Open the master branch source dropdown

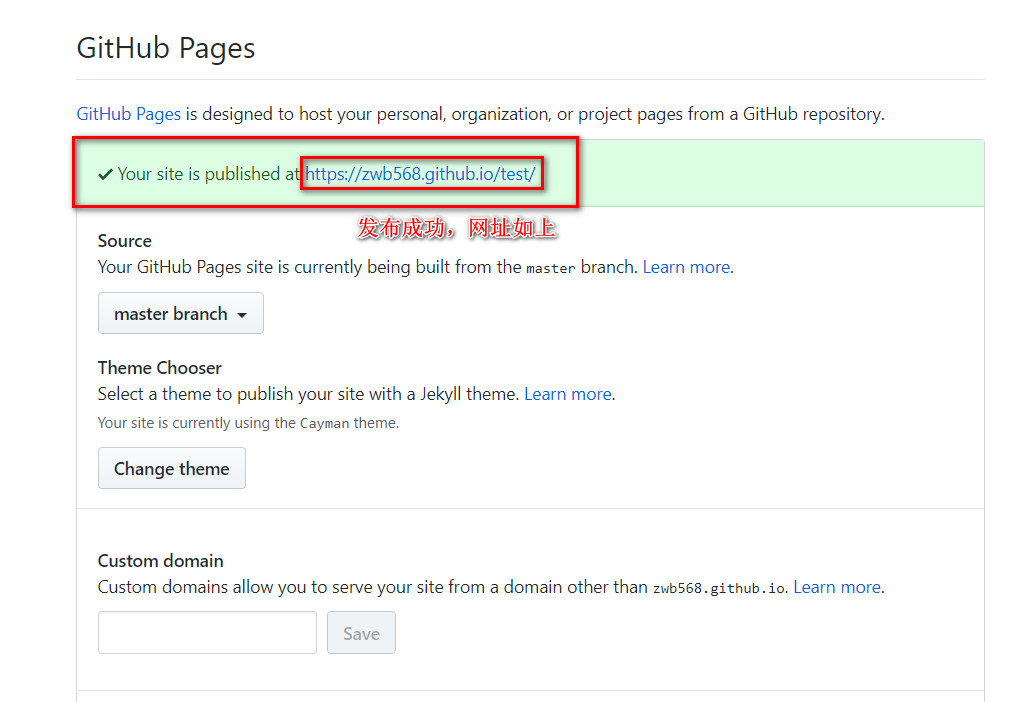coord(181,313)
